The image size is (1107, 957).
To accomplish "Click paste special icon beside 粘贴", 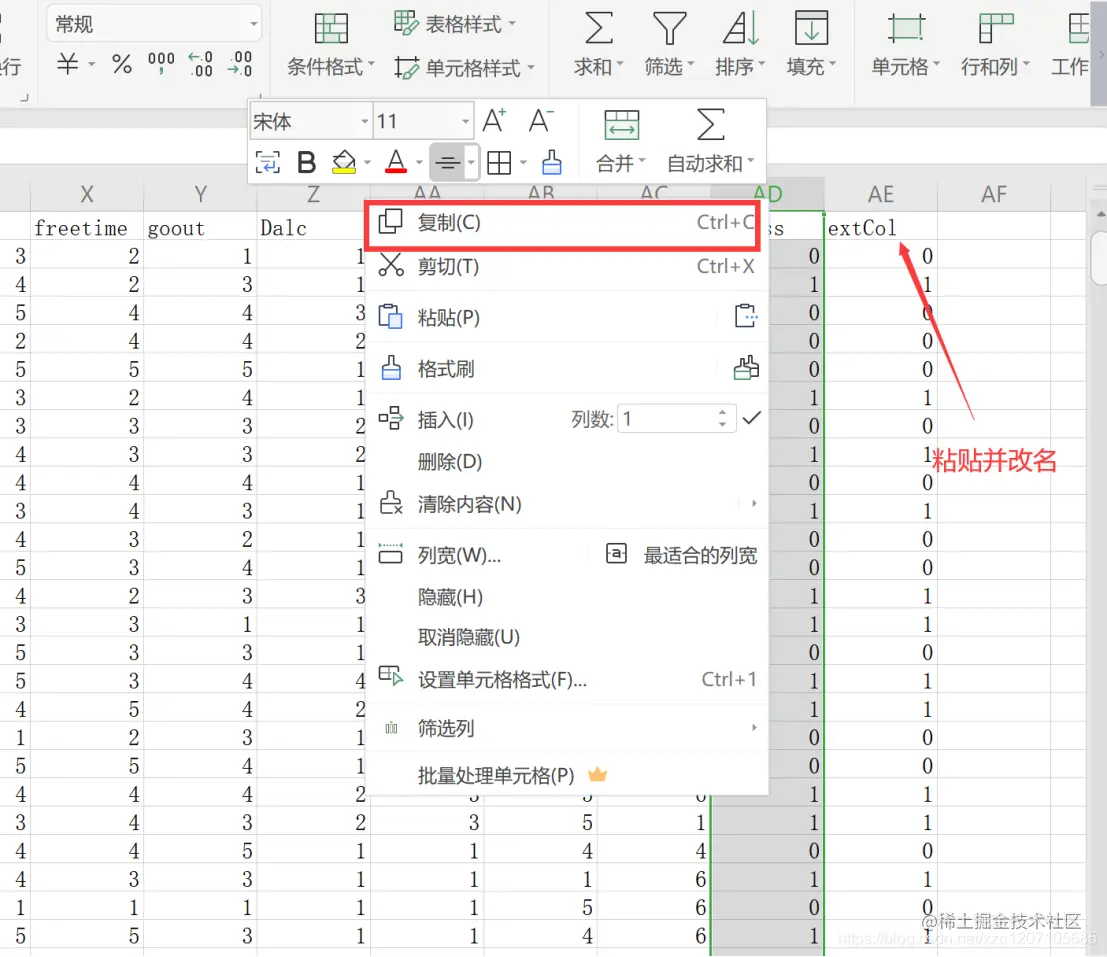I will (x=746, y=316).
